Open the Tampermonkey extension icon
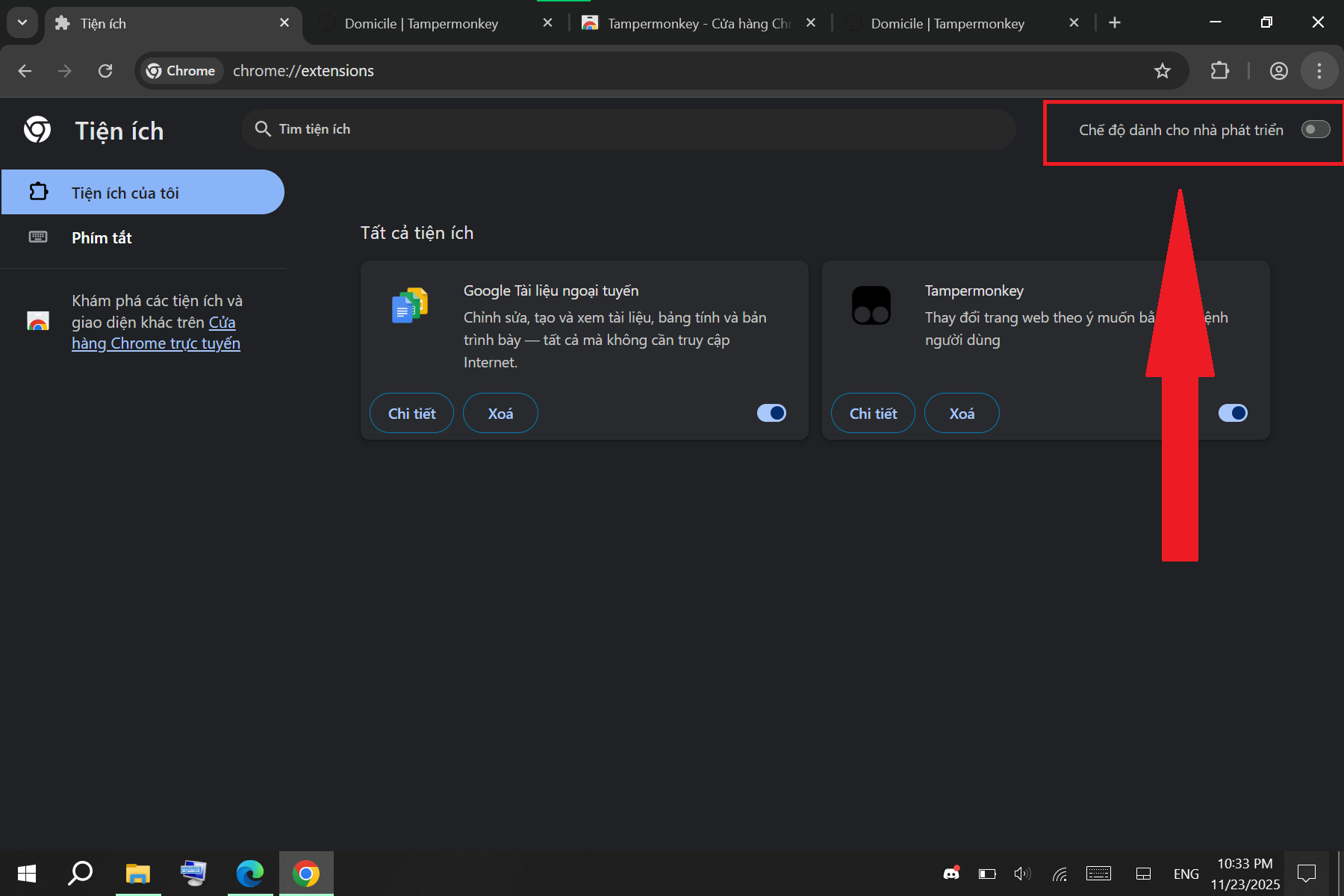Screen dimensions: 1344x896 tap(871, 305)
